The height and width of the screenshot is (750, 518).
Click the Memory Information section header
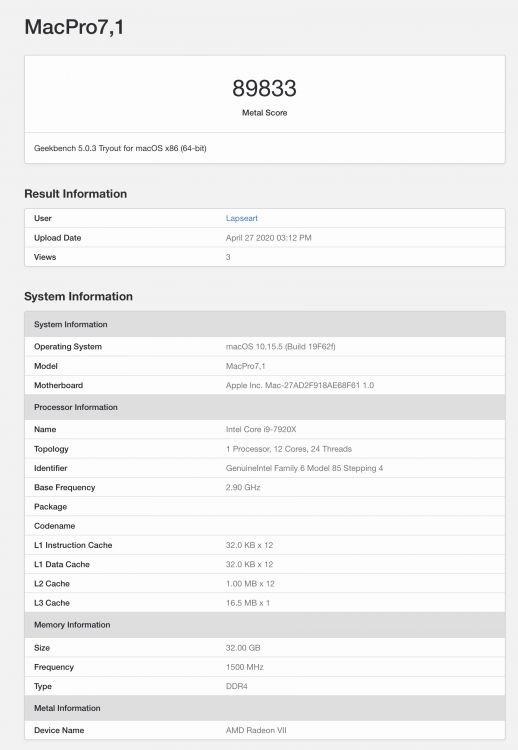265,625
